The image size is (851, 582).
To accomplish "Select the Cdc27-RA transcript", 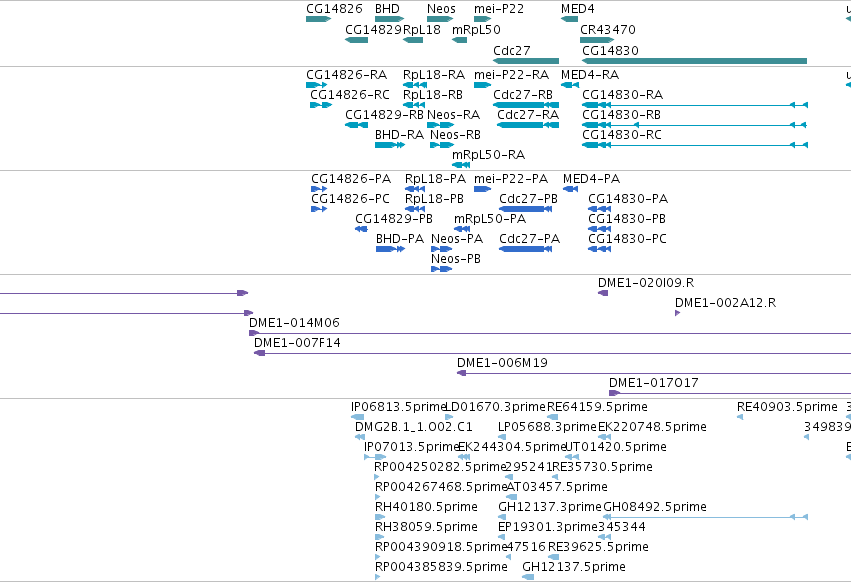I will tap(528, 125).
